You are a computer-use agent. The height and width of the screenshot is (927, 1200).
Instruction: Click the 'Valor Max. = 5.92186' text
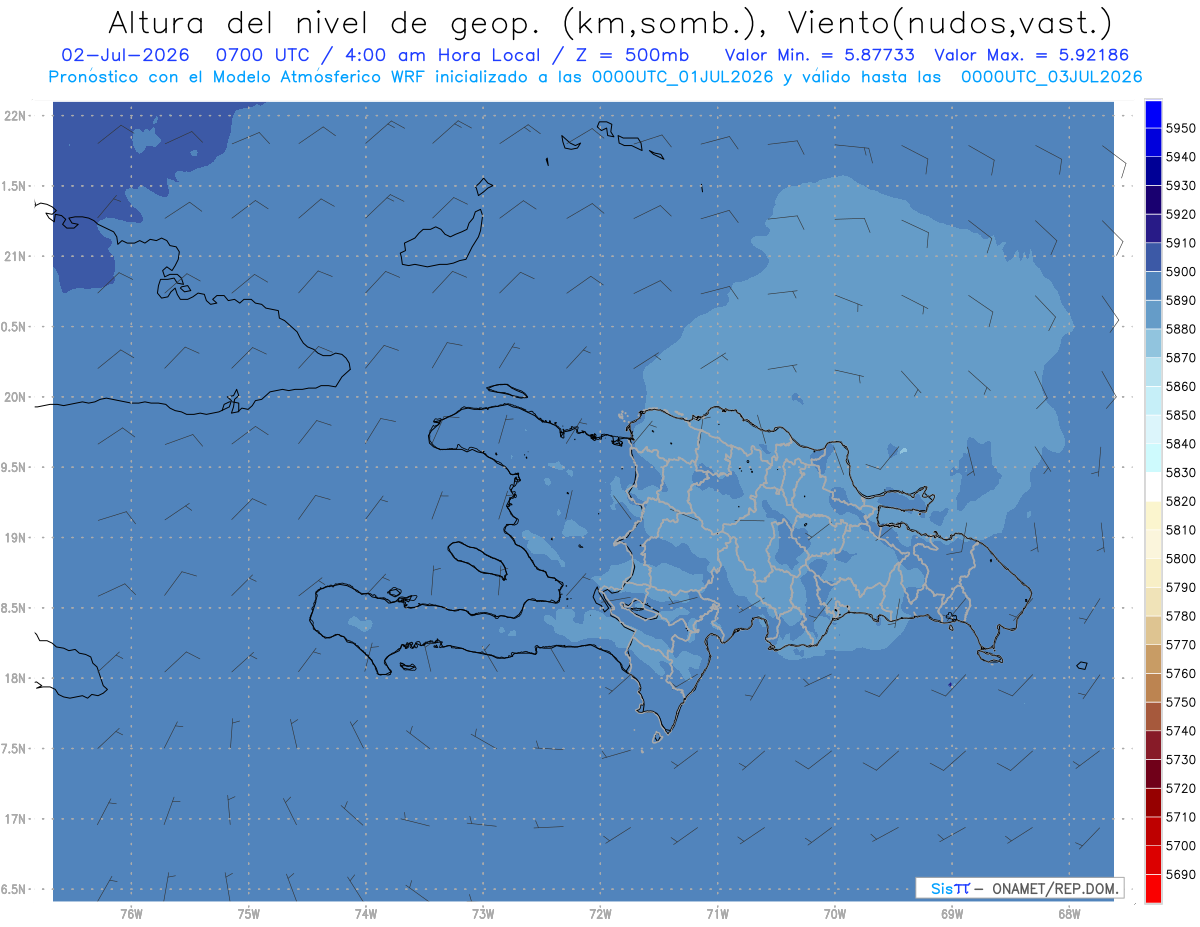coord(1032,55)
